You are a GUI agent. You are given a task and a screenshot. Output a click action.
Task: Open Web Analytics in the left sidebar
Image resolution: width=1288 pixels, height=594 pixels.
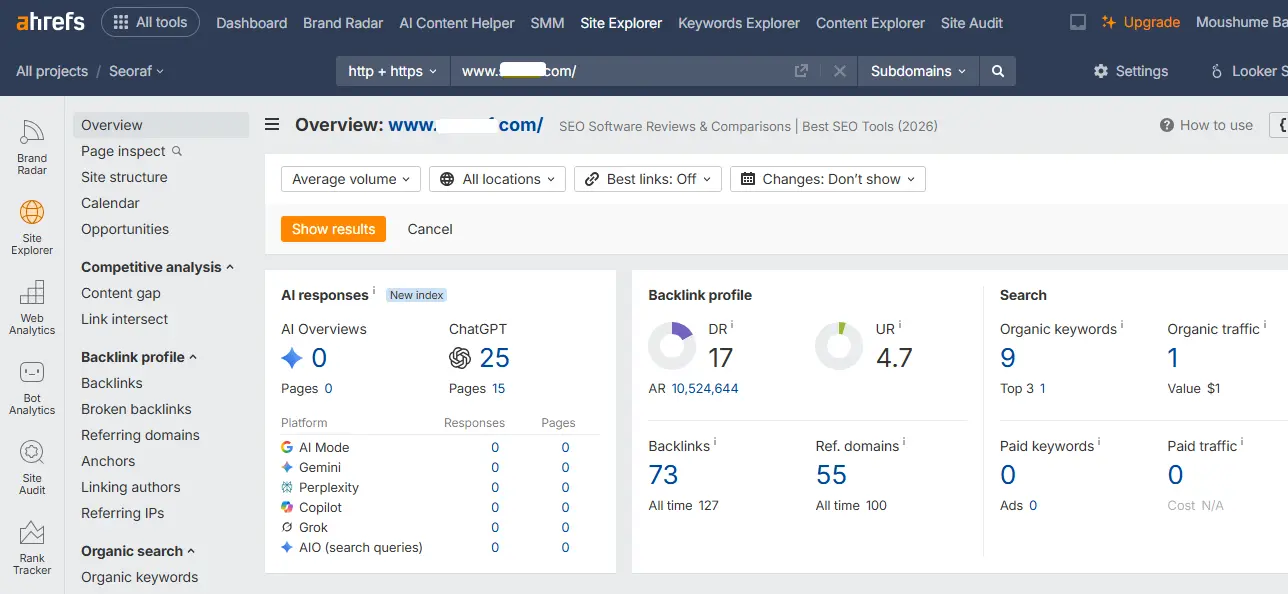tap(32, 307)
